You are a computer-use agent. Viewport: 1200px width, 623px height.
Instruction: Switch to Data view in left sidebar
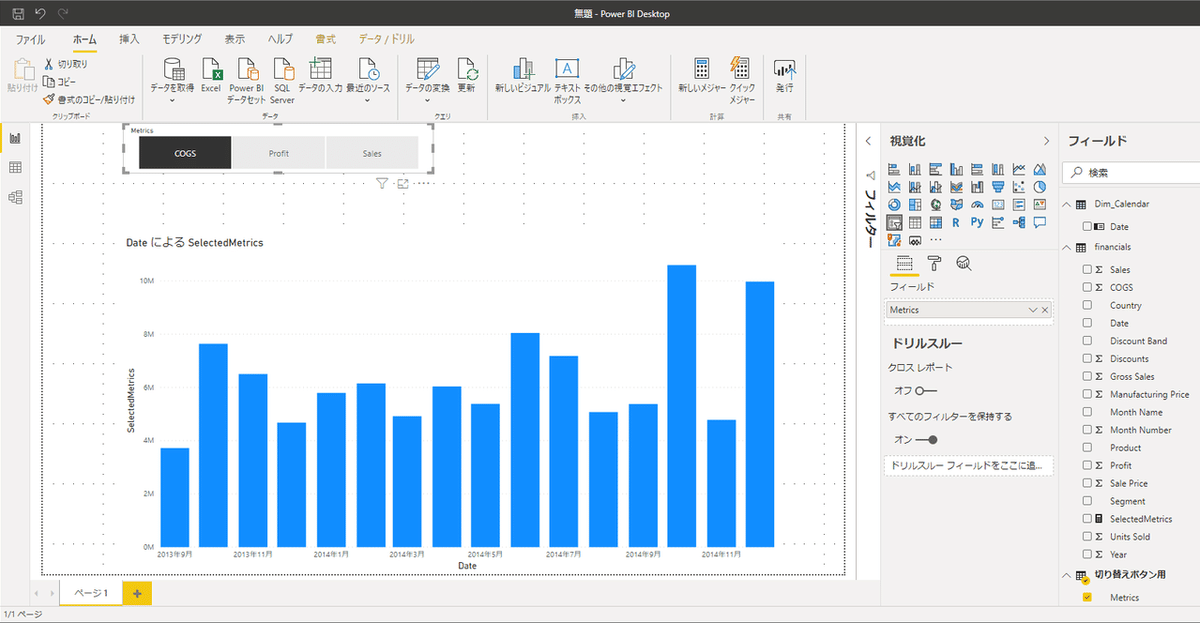click(15, 168)
